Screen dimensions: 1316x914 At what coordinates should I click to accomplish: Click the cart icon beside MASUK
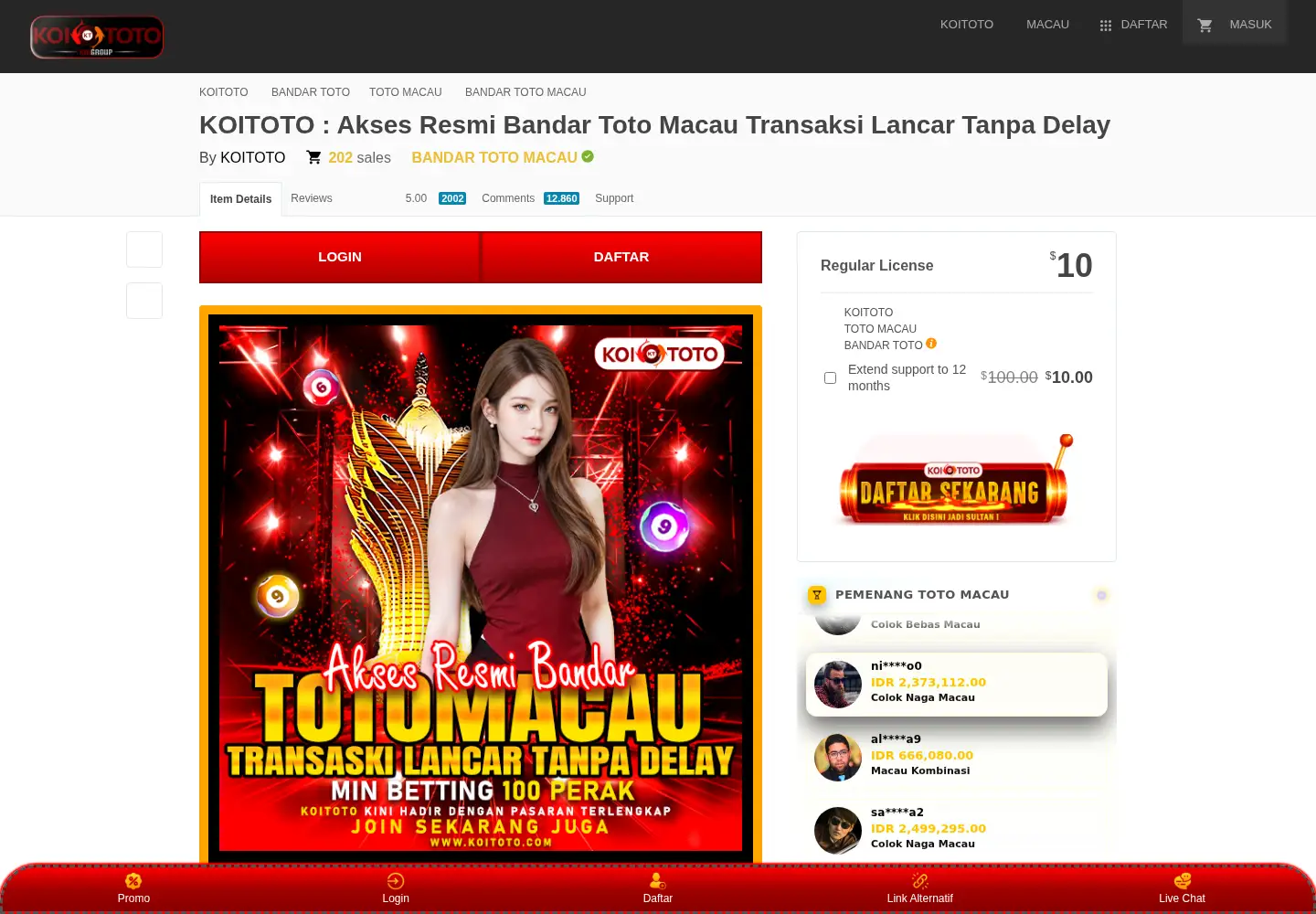pos(1205,26)
